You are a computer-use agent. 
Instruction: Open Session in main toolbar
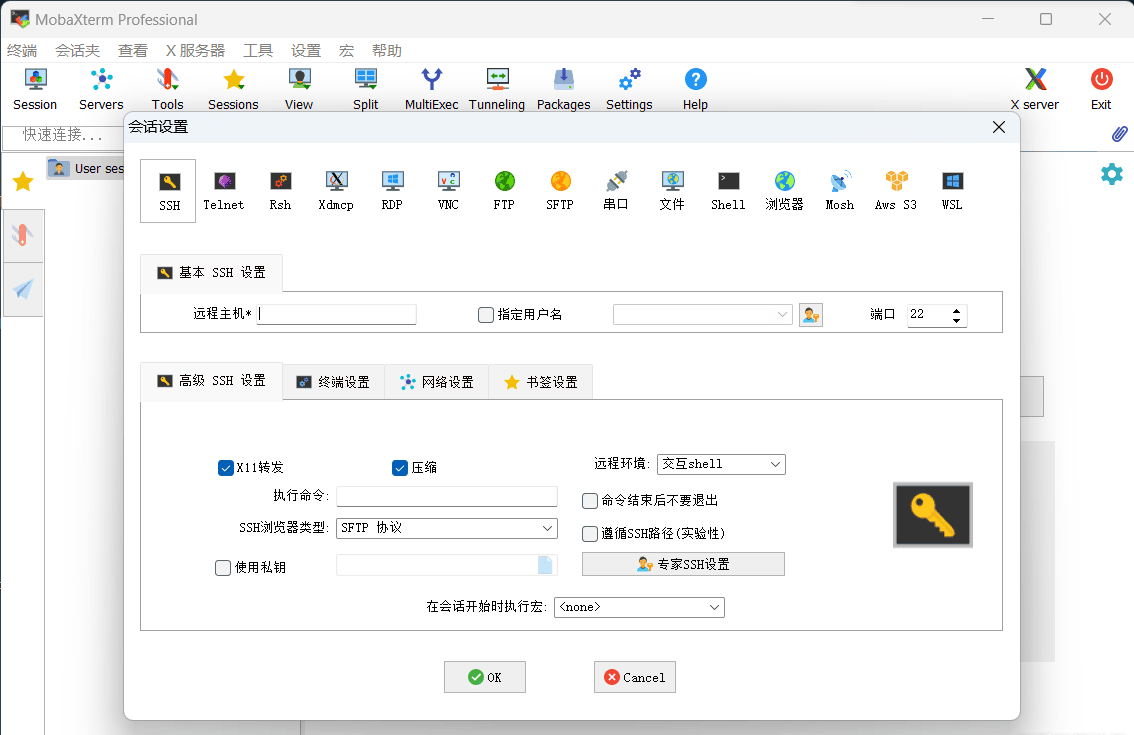tap(35, 89)
